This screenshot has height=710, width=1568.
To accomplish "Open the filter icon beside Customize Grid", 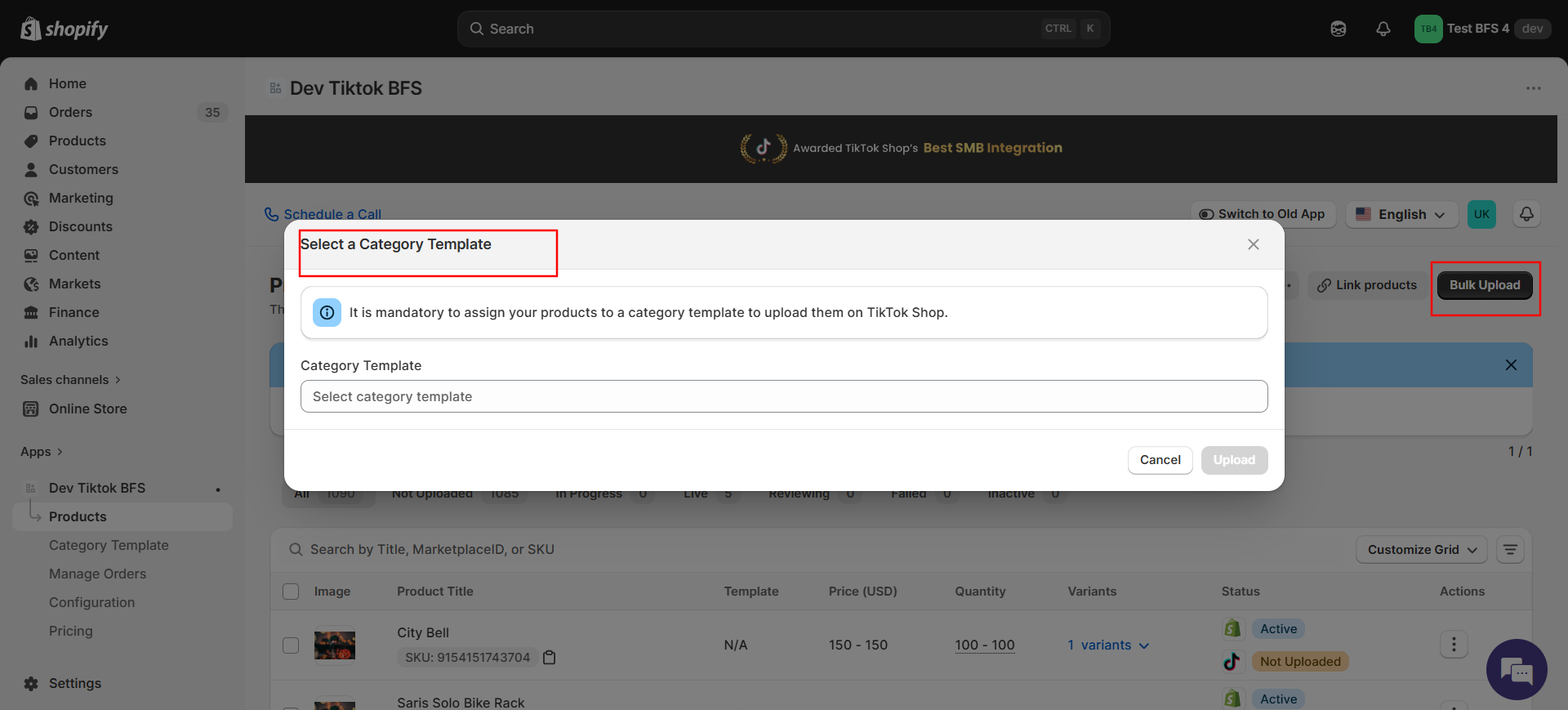I will [x=1510, y=550].
